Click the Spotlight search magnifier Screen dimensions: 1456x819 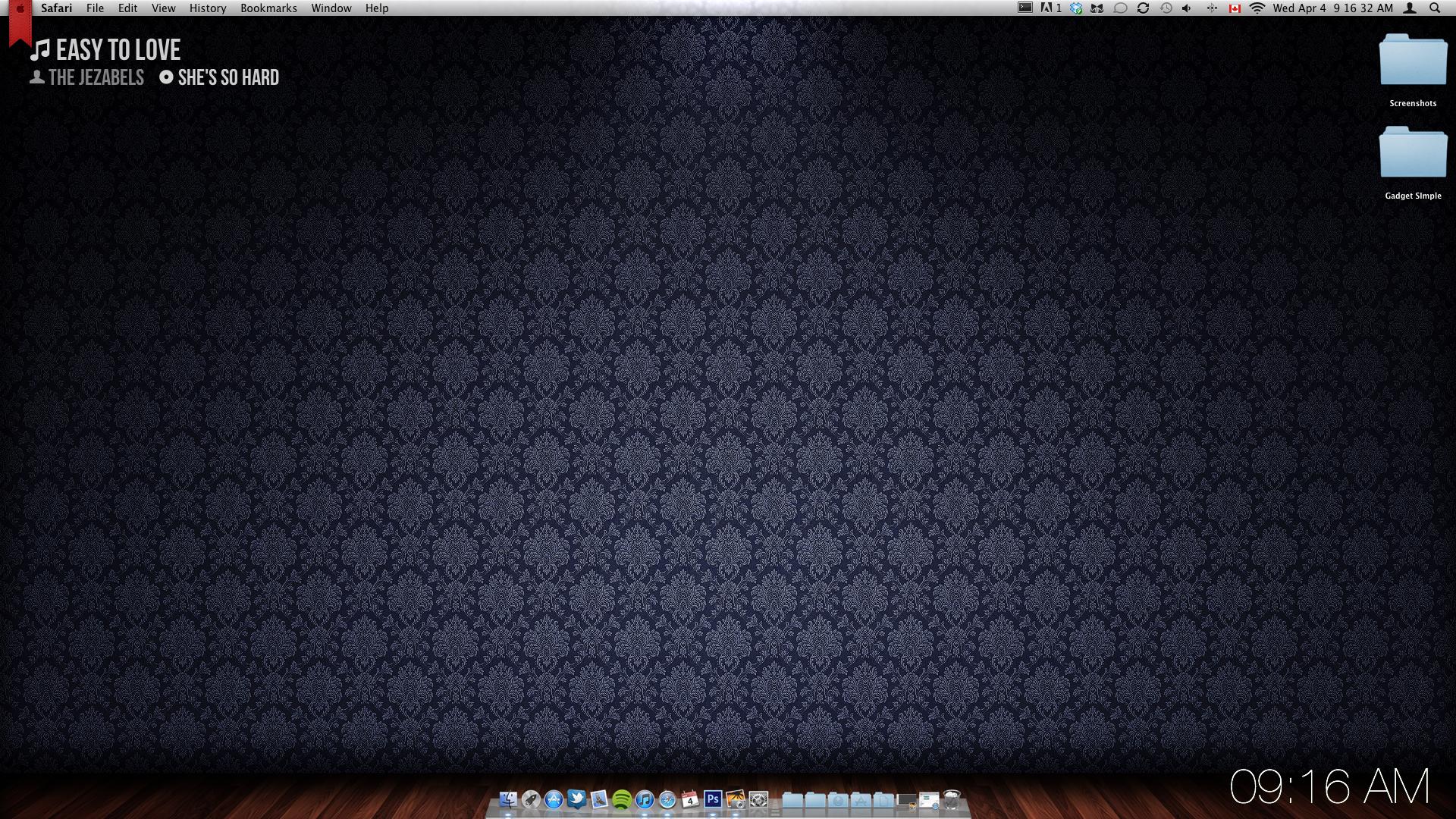(x=1435, y=8)
